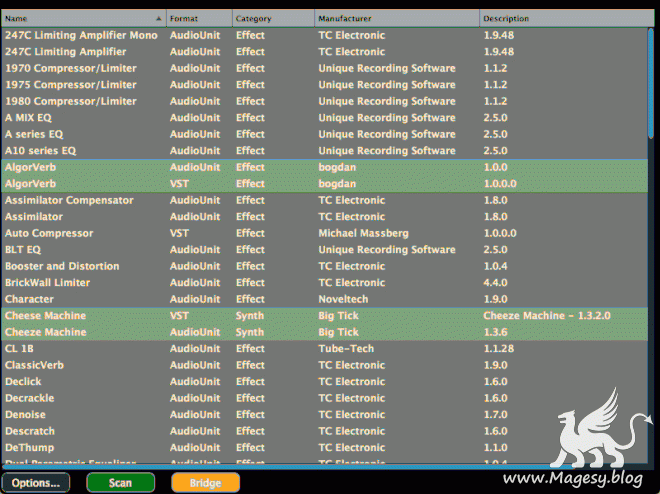The image size is (660, 494).
Task: Click the Manufacturer column header
Action: point(397,19)
